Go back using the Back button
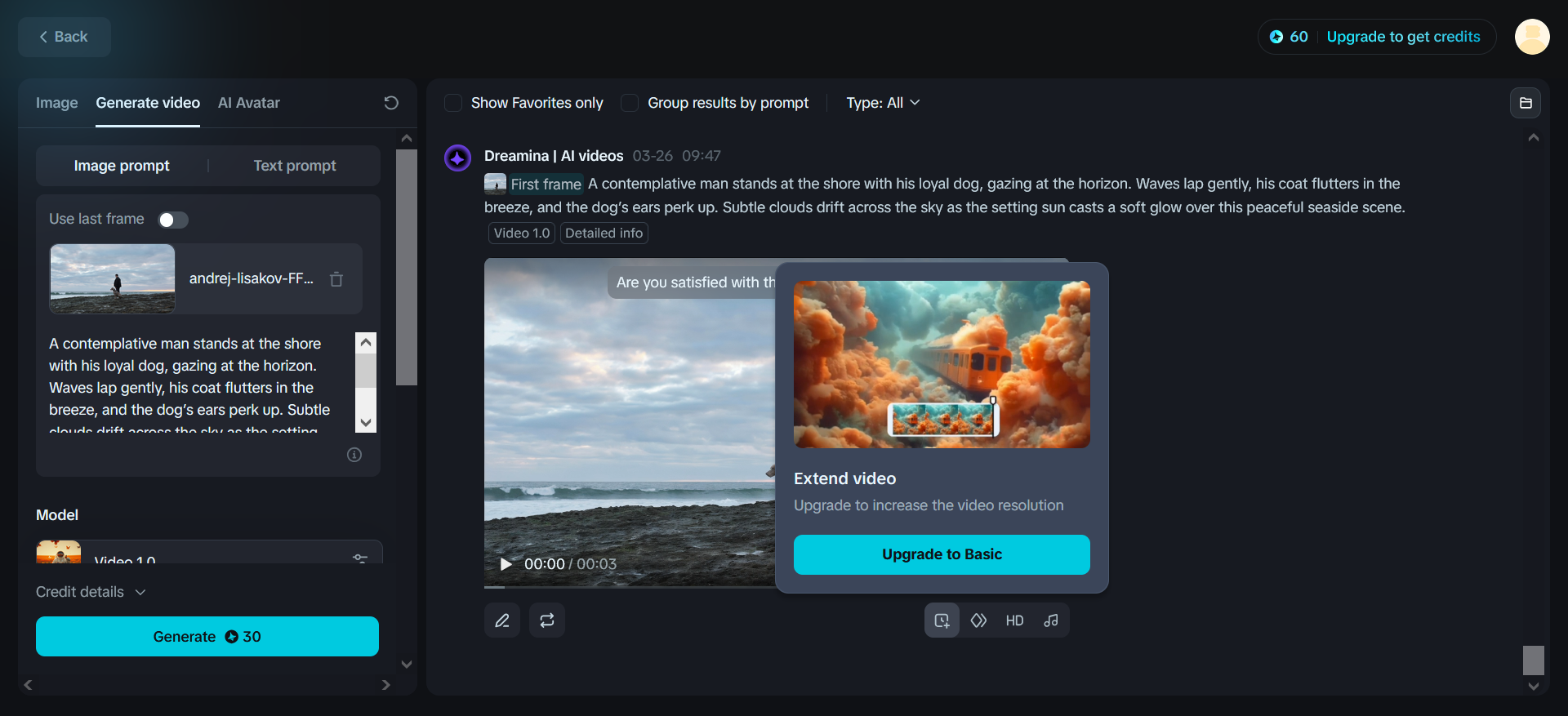This screenshot has width=1568, height=716. [x=64, y=37]
